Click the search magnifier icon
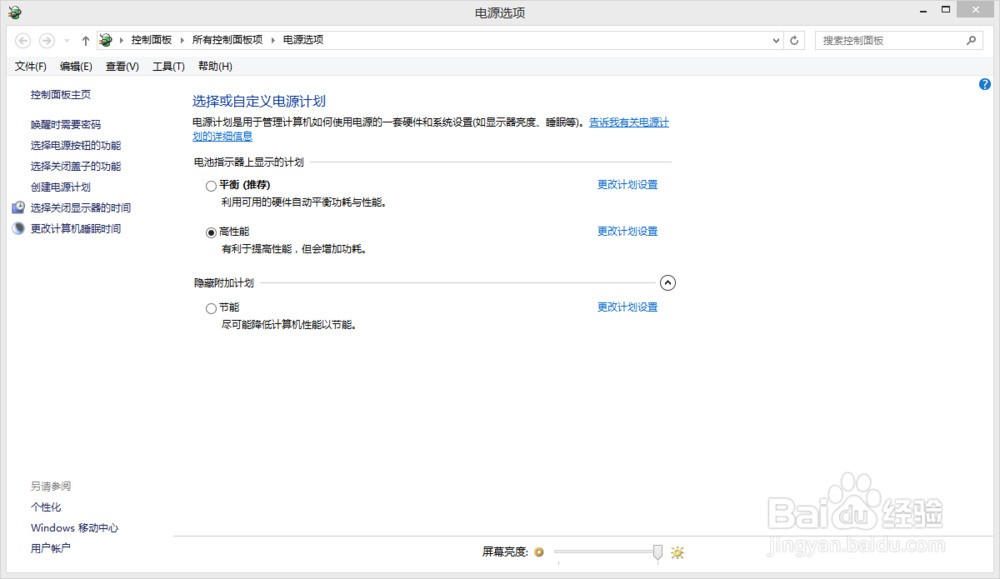 [971, 40]
